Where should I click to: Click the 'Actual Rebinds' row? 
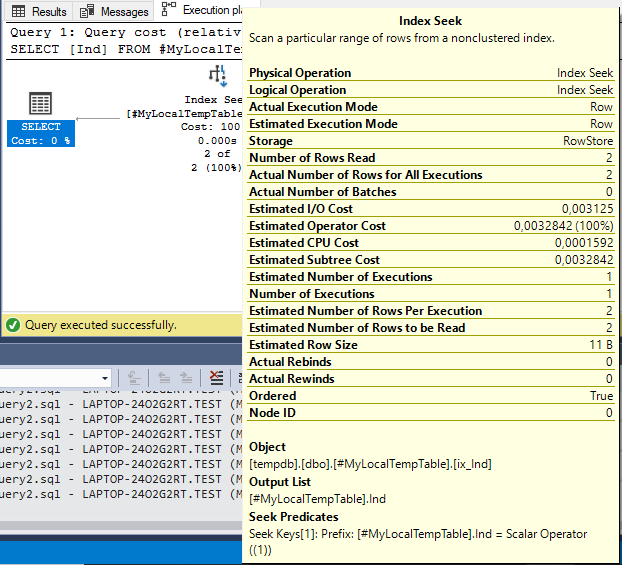(x=431, y=362)
